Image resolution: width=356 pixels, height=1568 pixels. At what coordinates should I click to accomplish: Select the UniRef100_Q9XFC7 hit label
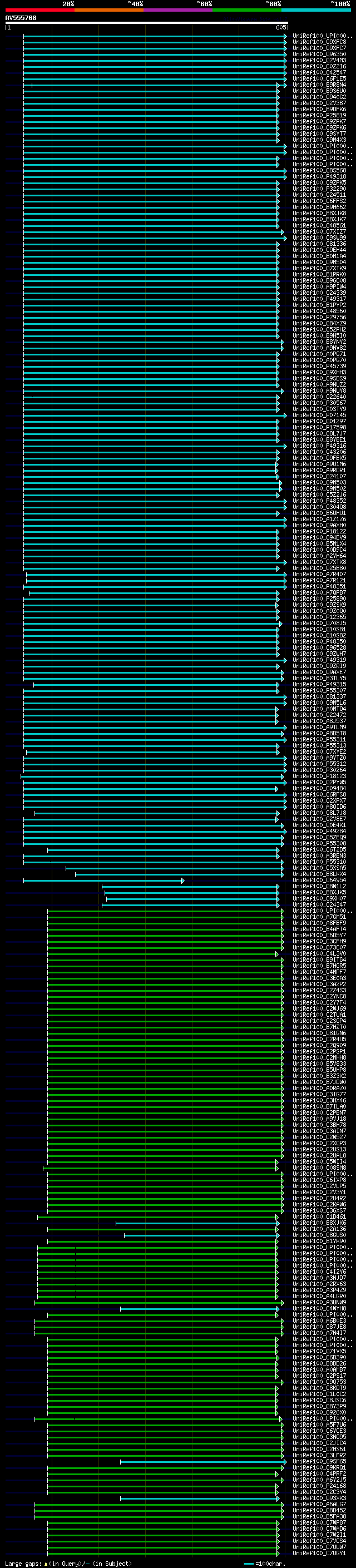[319, 48]
